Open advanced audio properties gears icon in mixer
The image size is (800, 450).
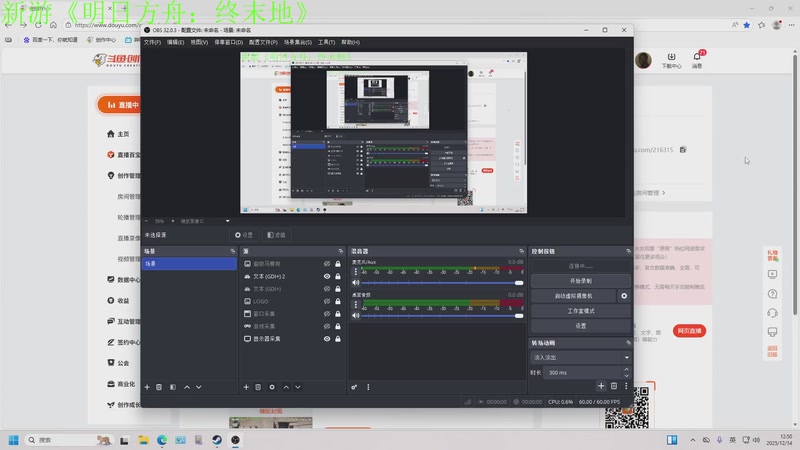(354, 387)
